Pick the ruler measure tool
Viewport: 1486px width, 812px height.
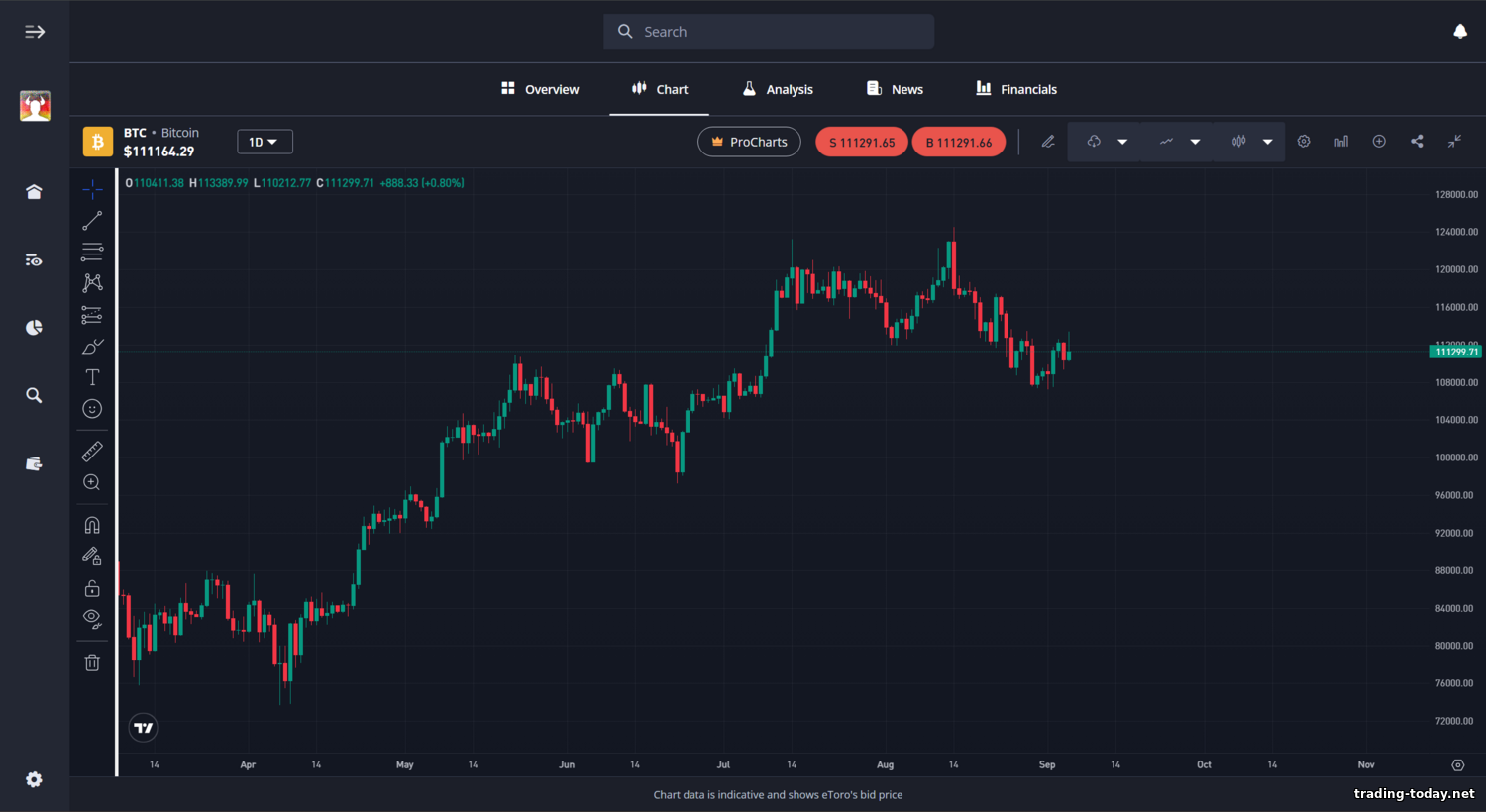92,451
